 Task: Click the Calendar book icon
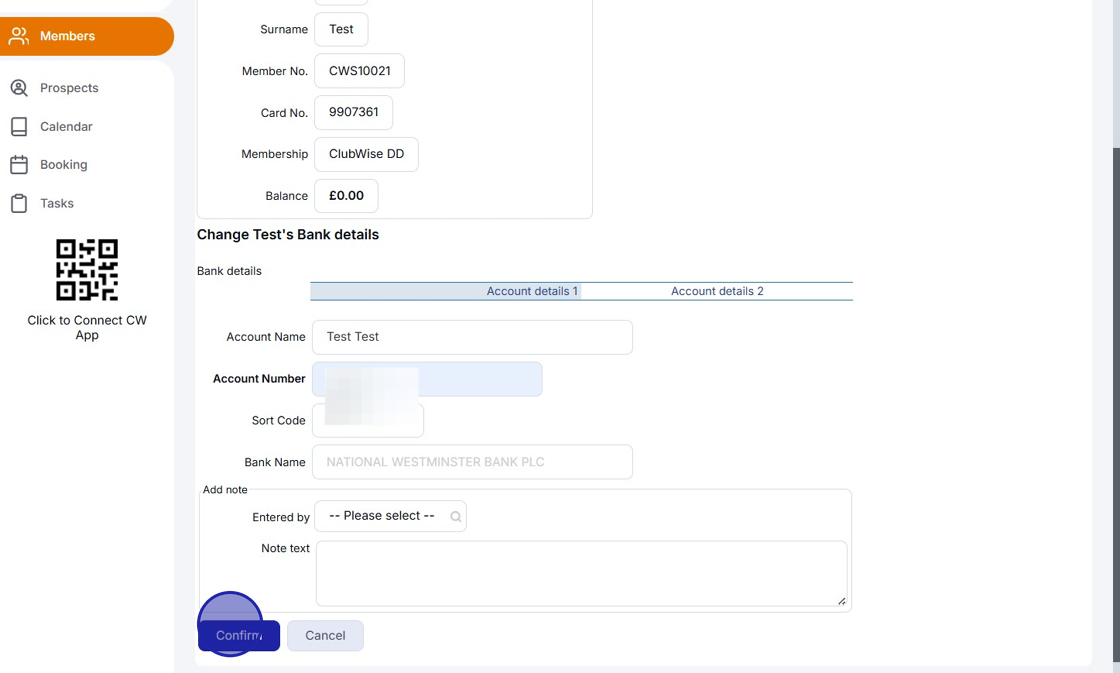[x=19, y=126]
